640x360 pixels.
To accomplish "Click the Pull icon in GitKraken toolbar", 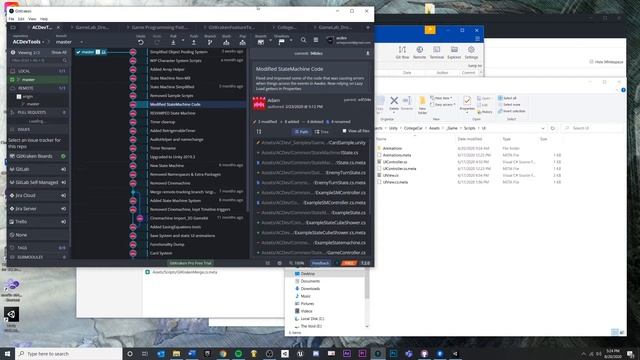I will point(173,42).
